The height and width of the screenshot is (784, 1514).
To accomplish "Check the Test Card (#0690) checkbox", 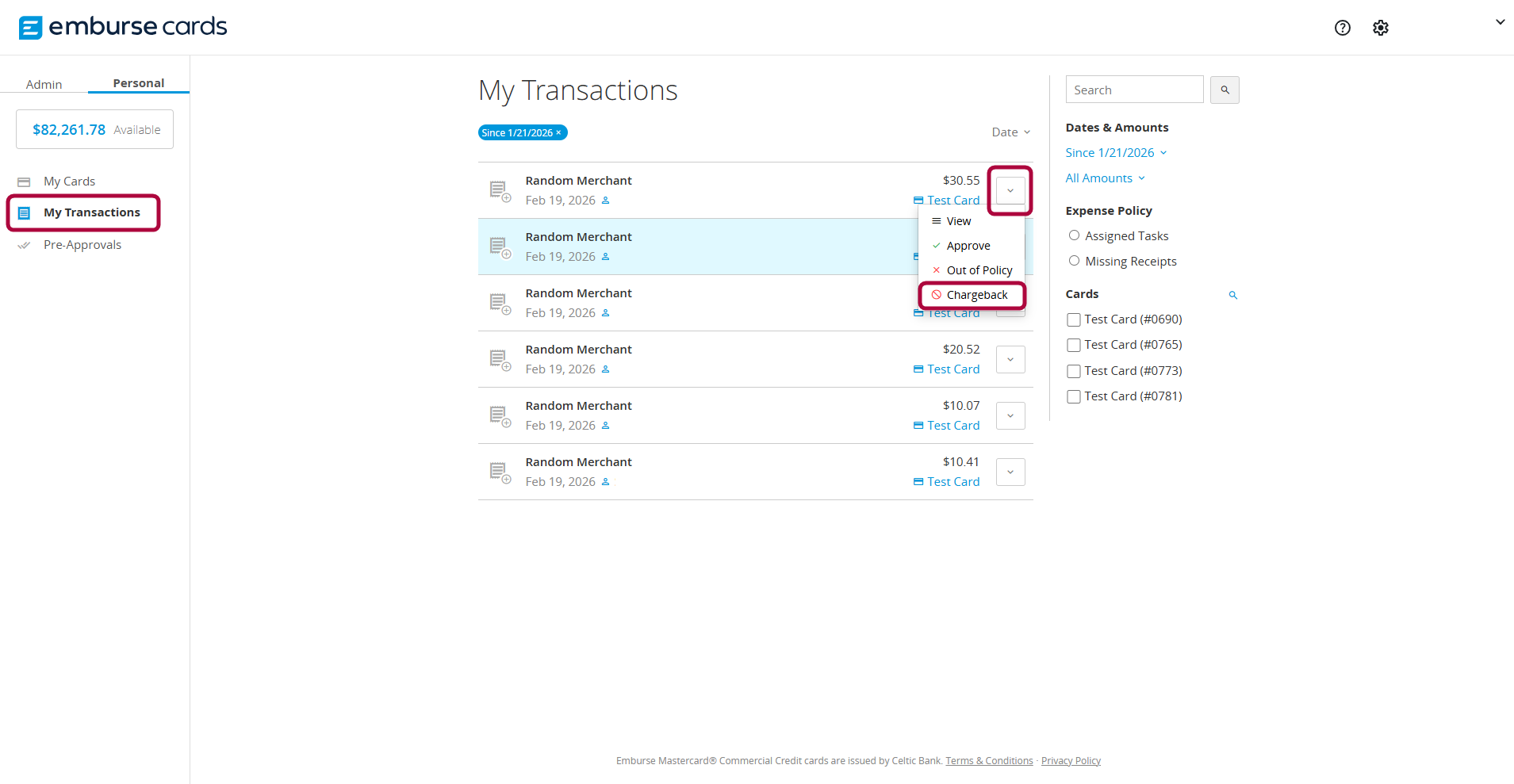I will (x=1074, y=319).
